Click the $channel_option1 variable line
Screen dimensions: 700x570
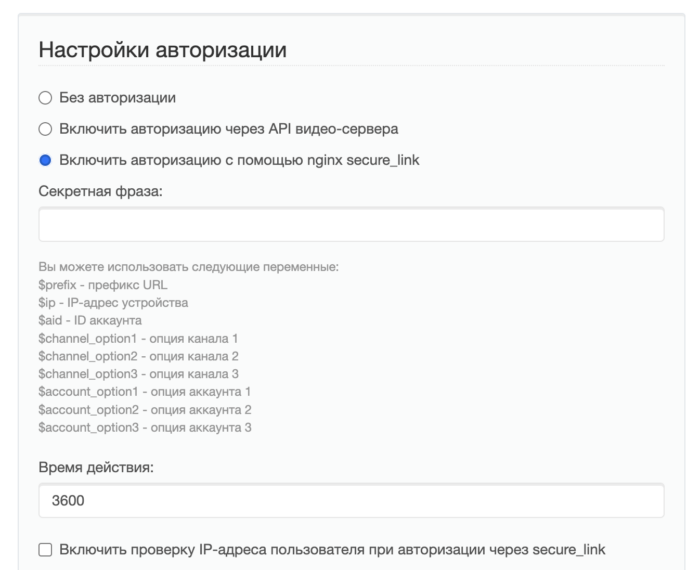[137, 339]
